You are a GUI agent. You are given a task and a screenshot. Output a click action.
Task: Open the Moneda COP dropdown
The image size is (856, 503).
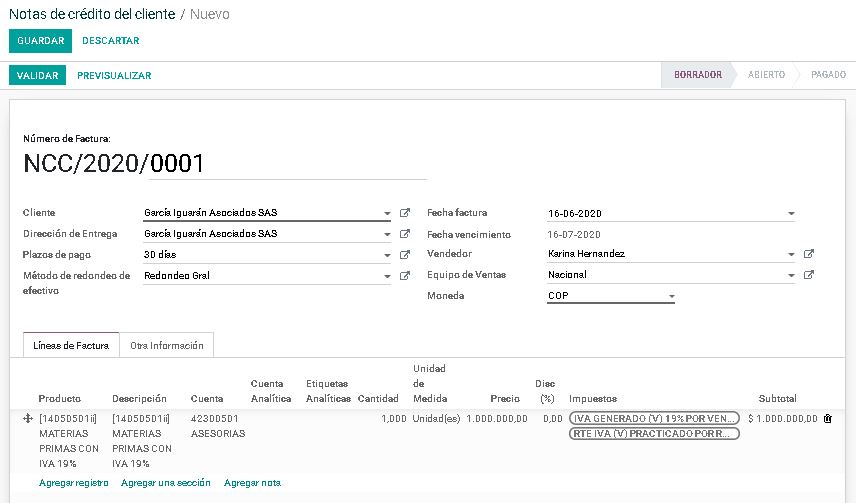pyautogui.click(x=671, y=296)
